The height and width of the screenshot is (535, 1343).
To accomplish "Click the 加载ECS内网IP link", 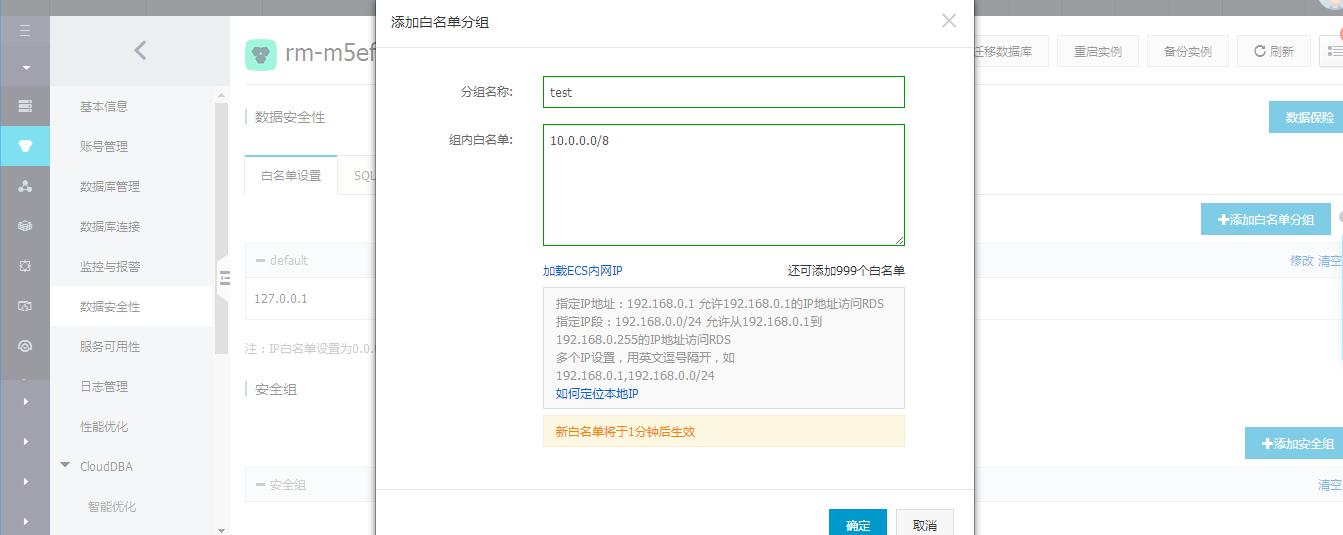I will 583,271.
